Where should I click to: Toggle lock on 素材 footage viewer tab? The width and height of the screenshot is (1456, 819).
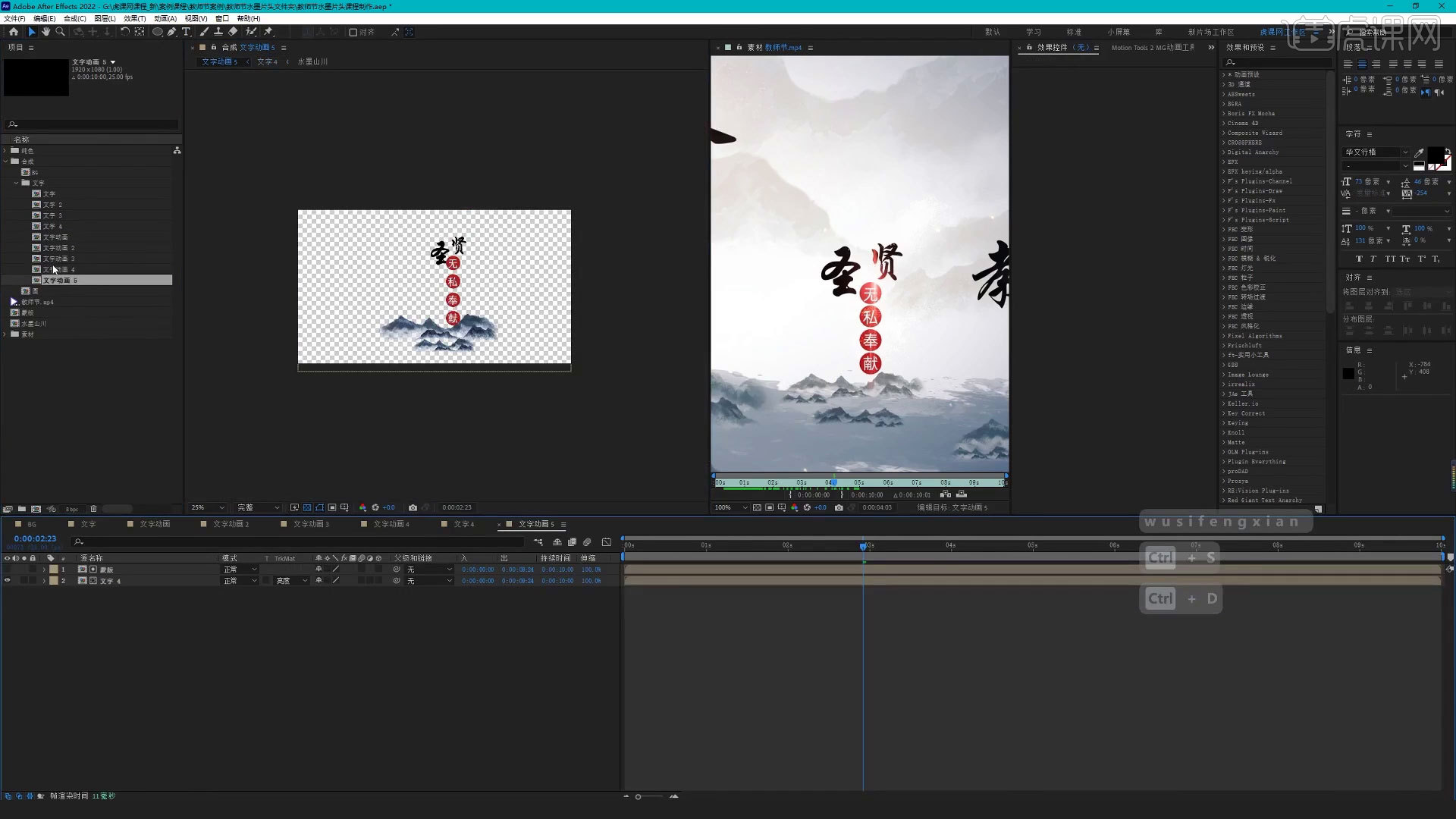click(x=739, y=47)
